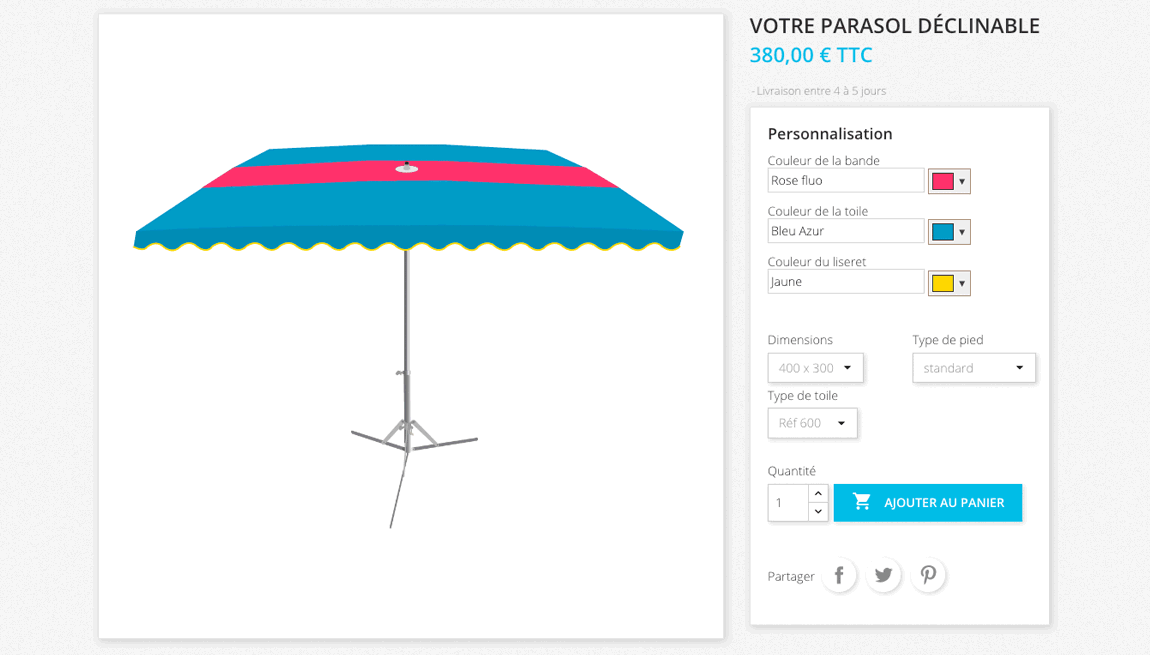1150x655 pixels.
Task: Select the pink 'Rose fluo' color swatch
Action: point(942,181)
